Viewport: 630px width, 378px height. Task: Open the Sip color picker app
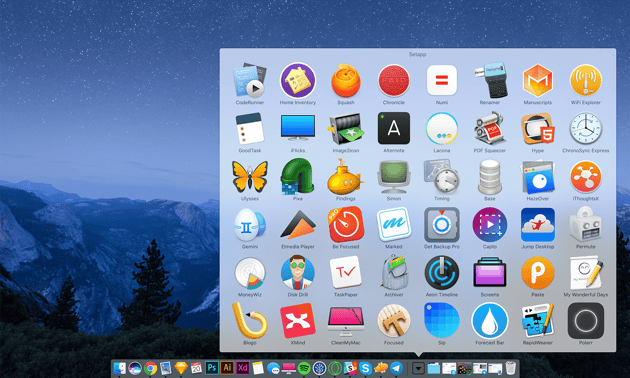442,321
